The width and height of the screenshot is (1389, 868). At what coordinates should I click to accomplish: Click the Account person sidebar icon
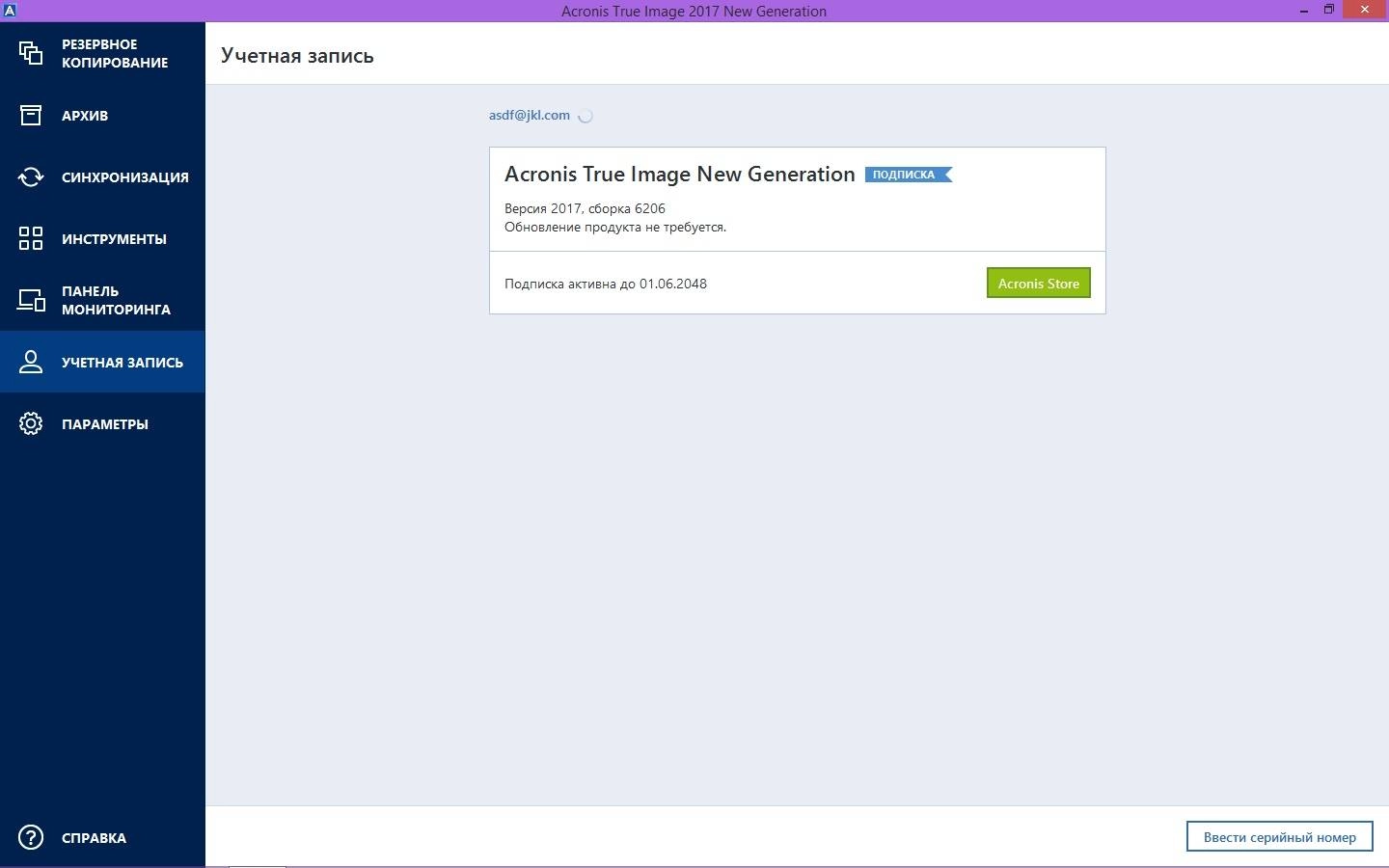click(31, 362)
